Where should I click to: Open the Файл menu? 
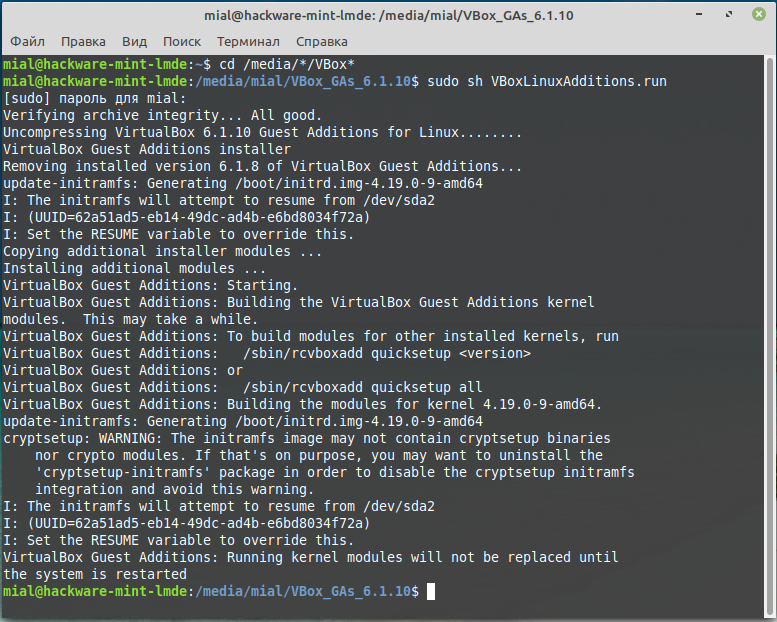(27, 42)
